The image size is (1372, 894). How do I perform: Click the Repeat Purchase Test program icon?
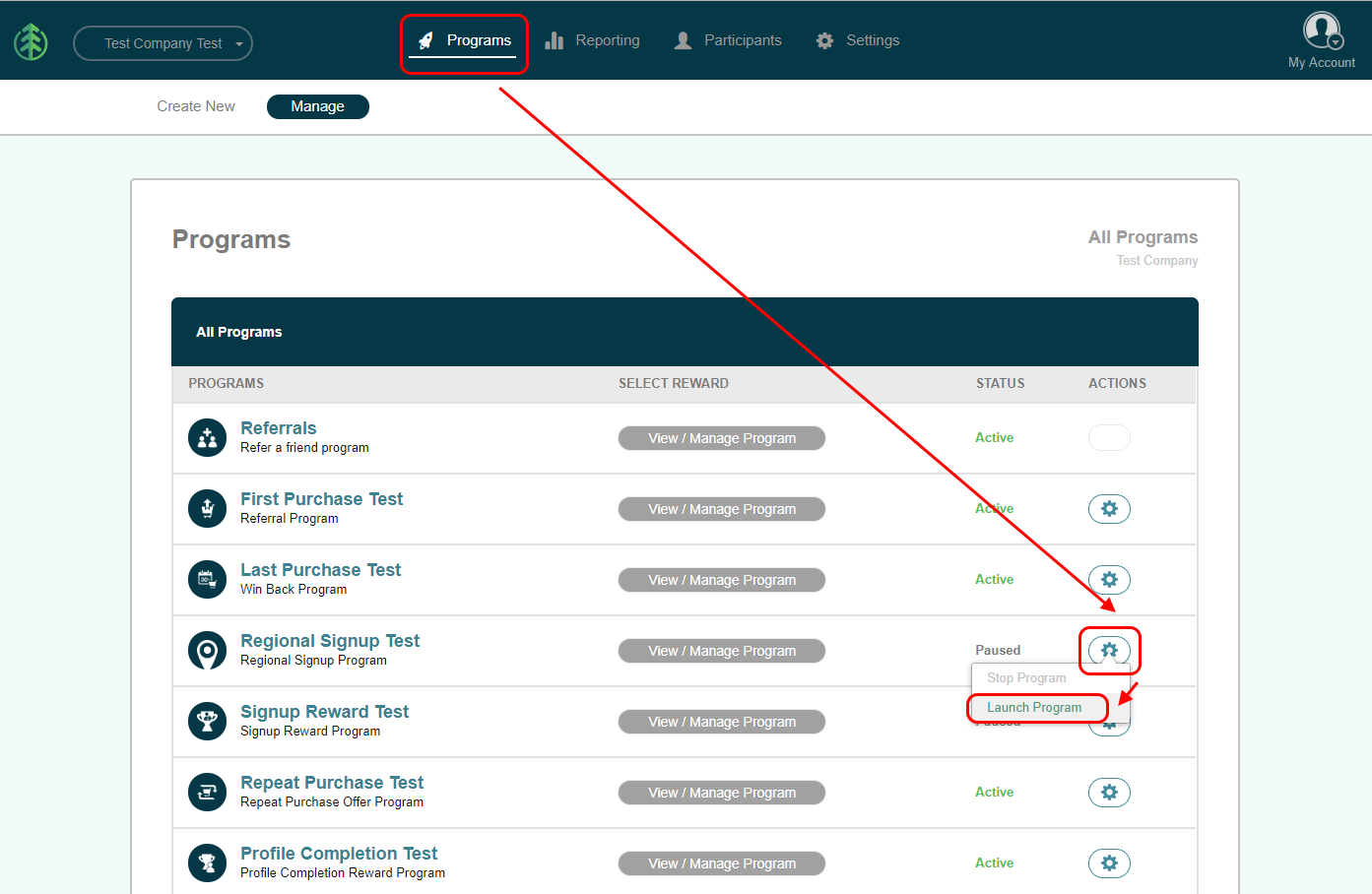click(x=207, y=793)
